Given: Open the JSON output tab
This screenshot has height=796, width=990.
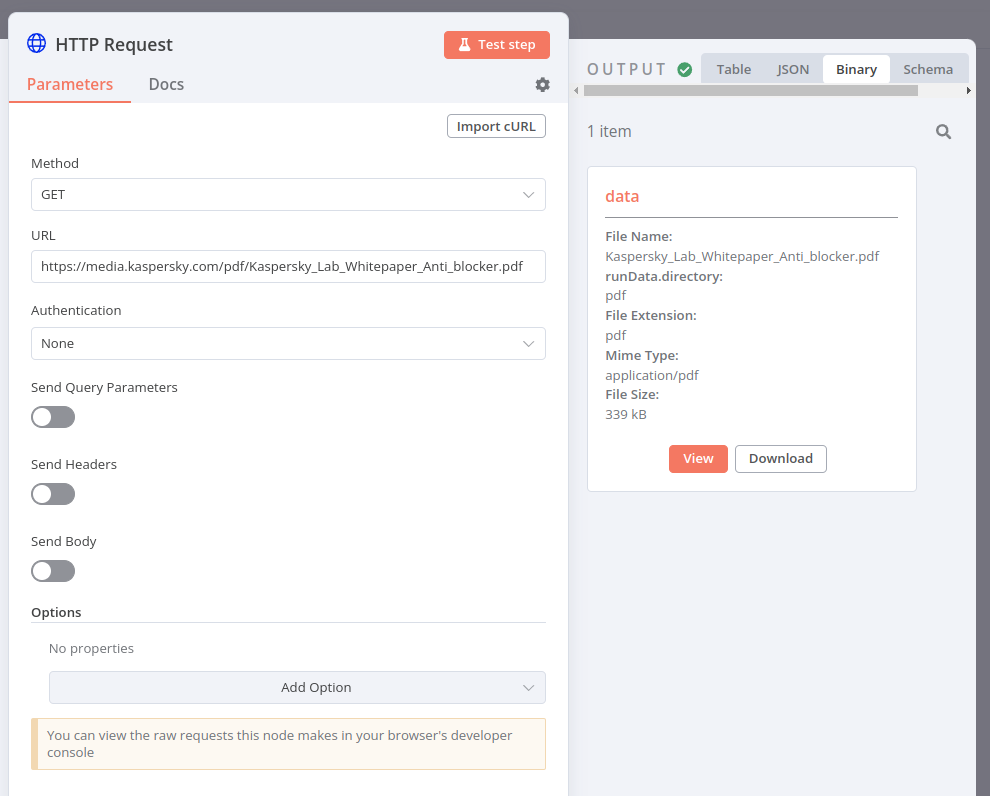Looking at the screenshot, I should tap(793, 69).
